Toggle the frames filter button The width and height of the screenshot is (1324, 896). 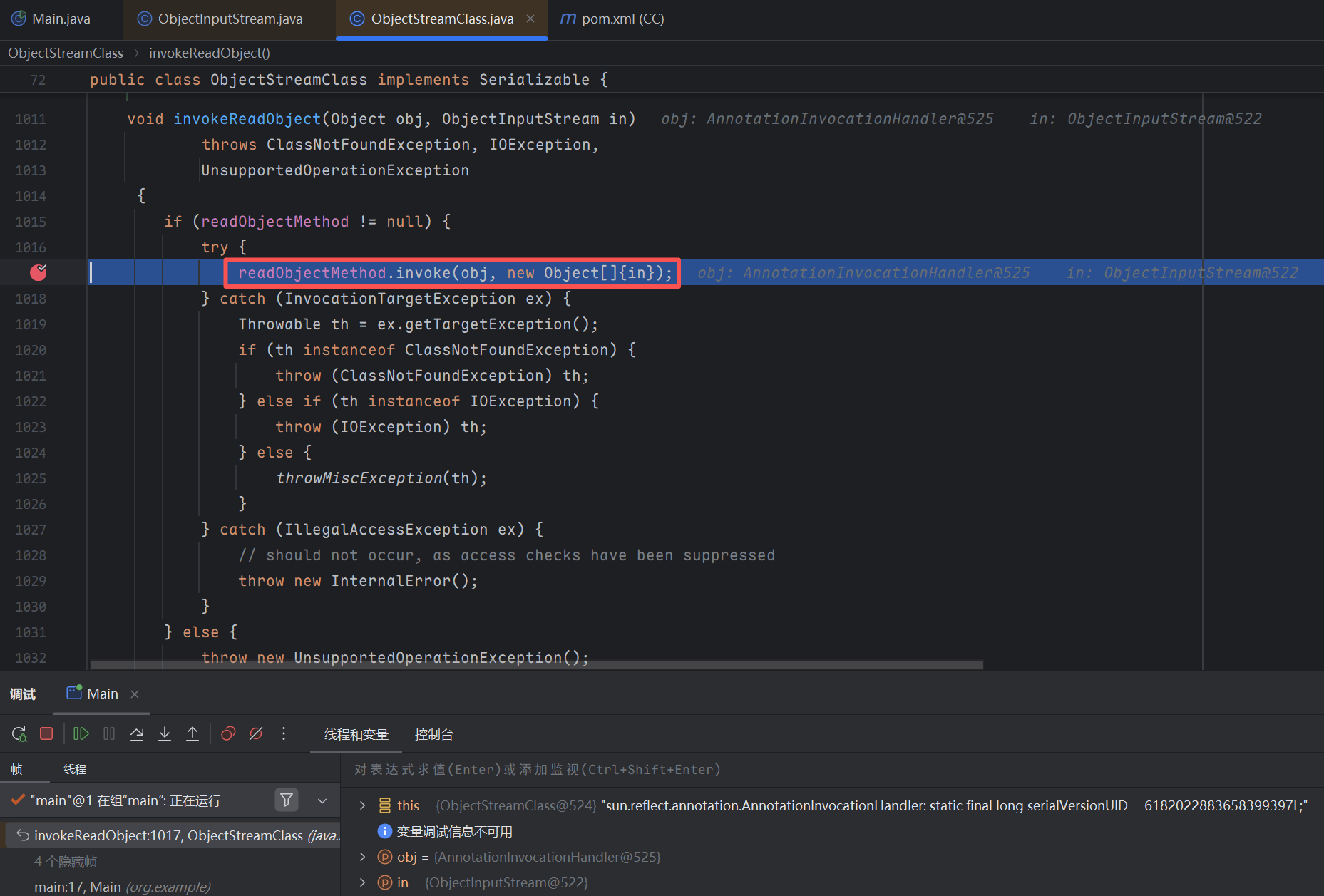[287, 800]
